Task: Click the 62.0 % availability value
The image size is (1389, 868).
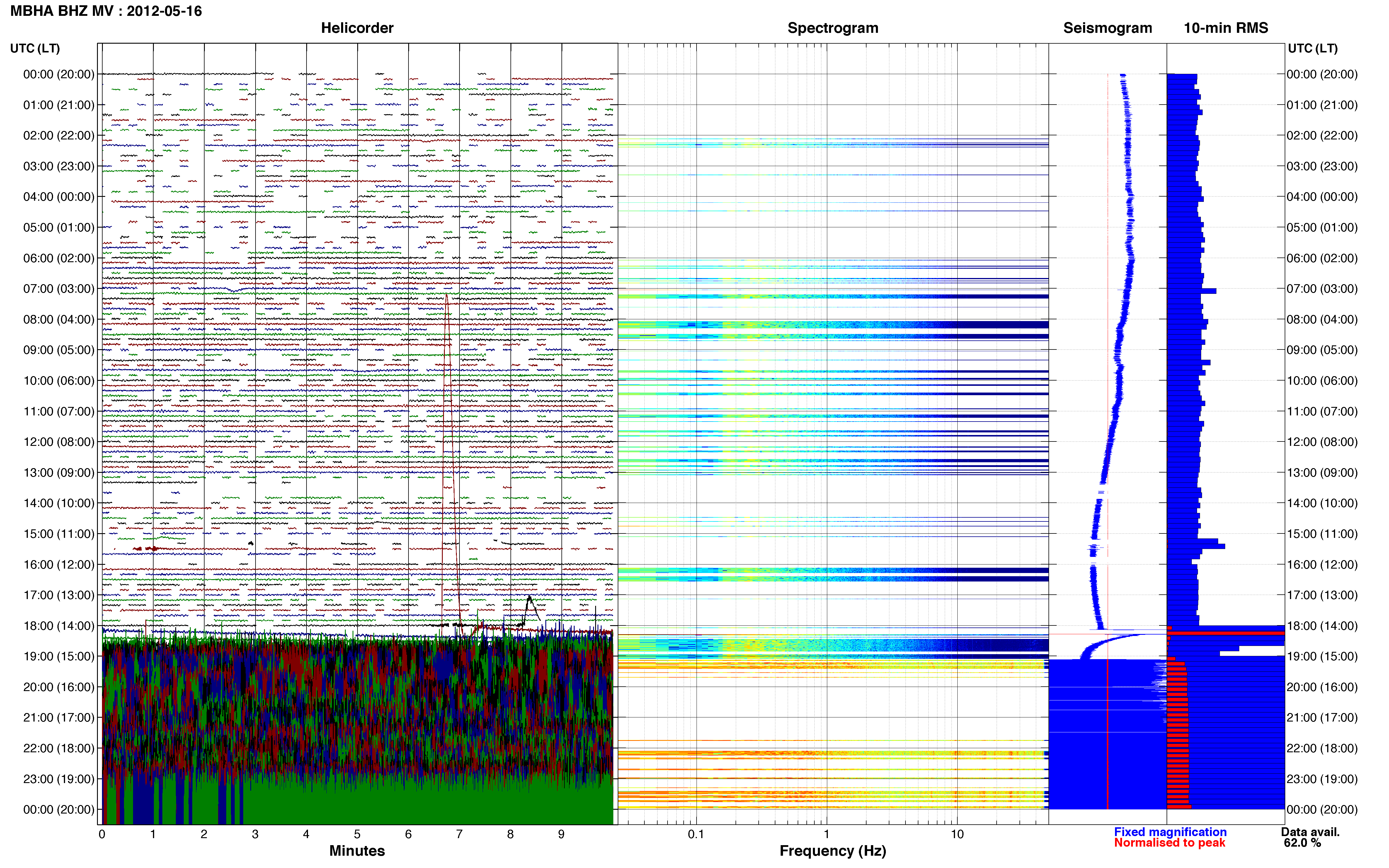Action: [x=1302, y=843]
